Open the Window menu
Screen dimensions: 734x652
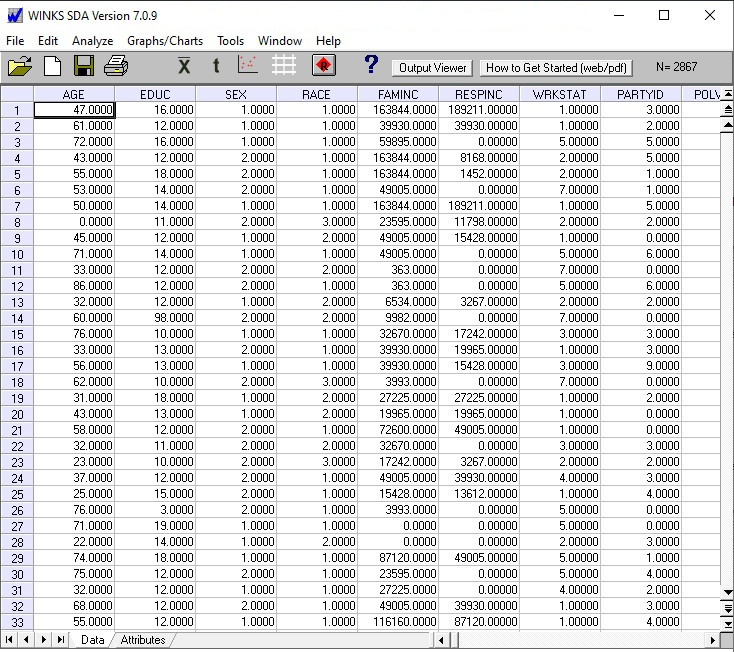(x=280, y=41)
